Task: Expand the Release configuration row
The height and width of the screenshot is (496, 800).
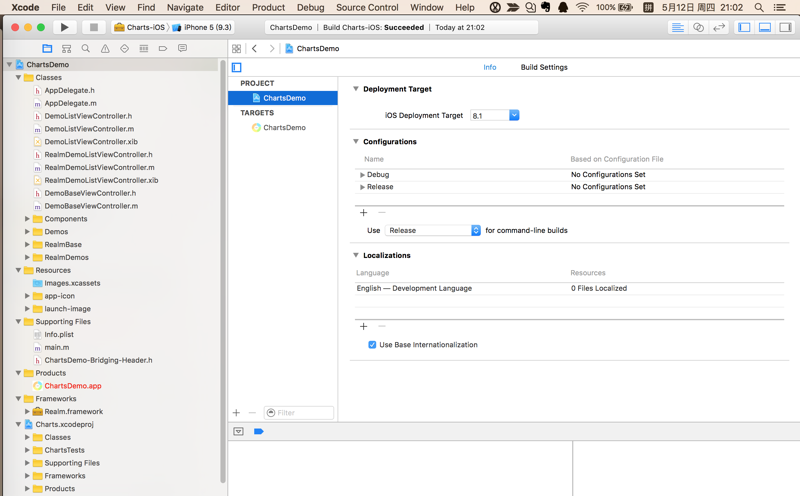Action: tap(362, 187)
